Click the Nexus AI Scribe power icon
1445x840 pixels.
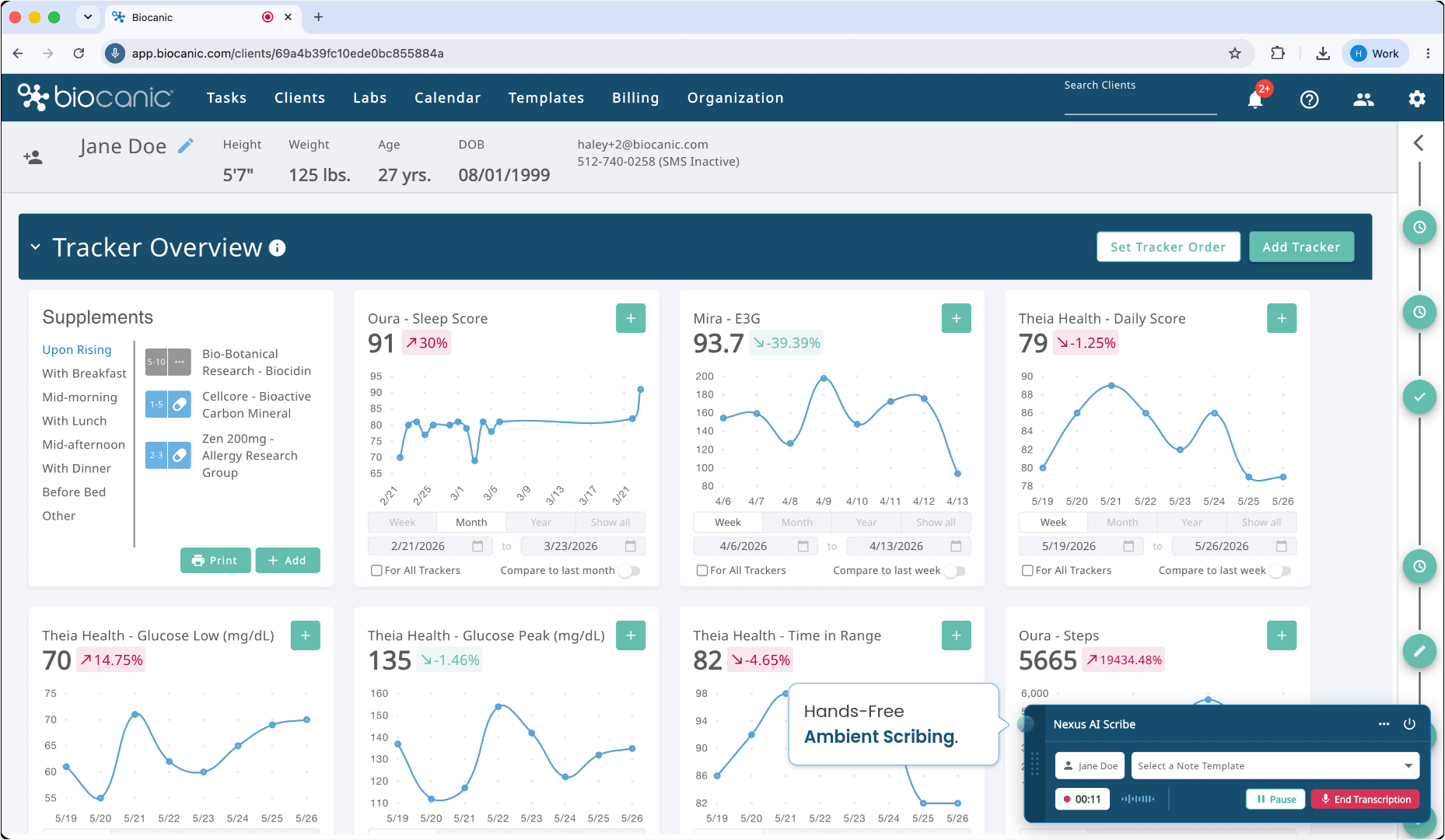click(1409, 724)
